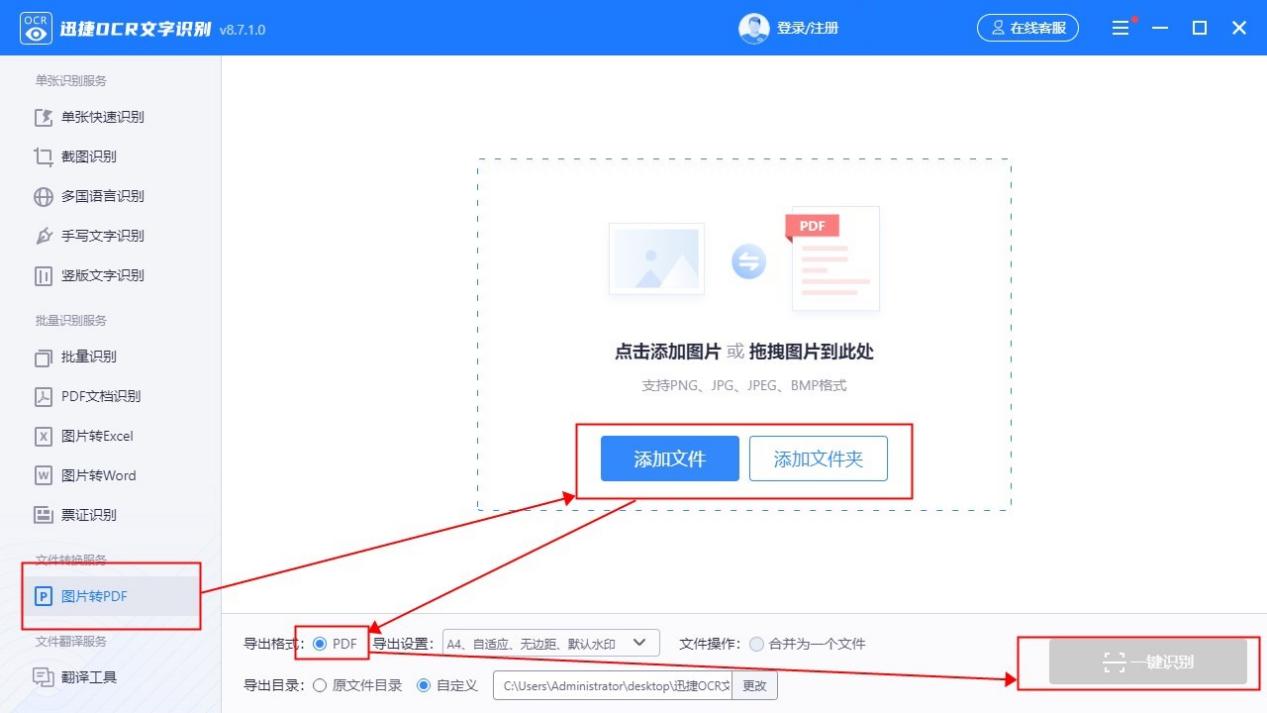Click the 单张识别服务 section heading
1267x713 pixels.
click(x=70, y=80)
